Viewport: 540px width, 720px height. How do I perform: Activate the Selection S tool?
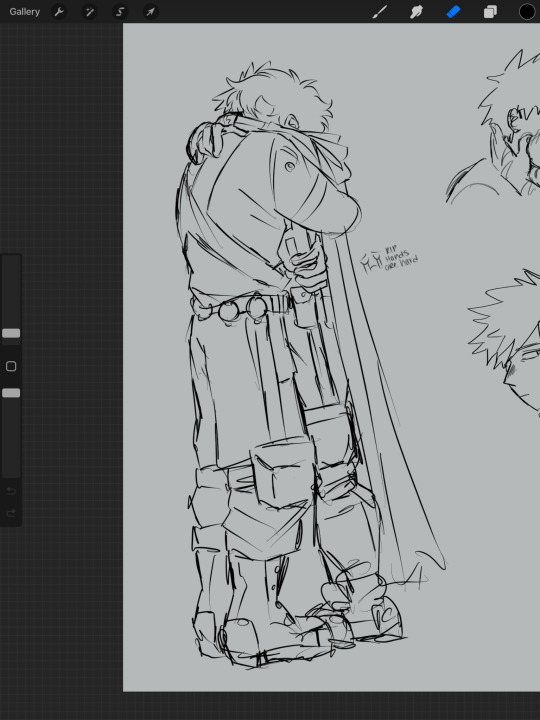click(120, 12)
